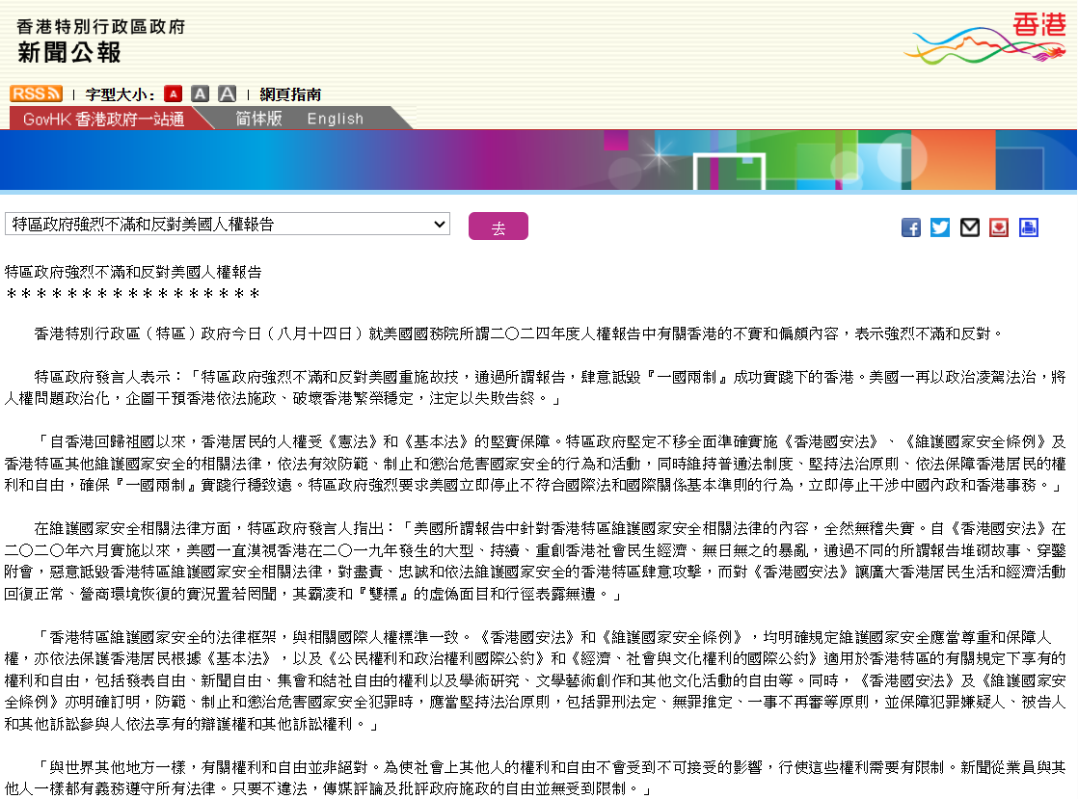Share this page on Twitter

(940, 227)
